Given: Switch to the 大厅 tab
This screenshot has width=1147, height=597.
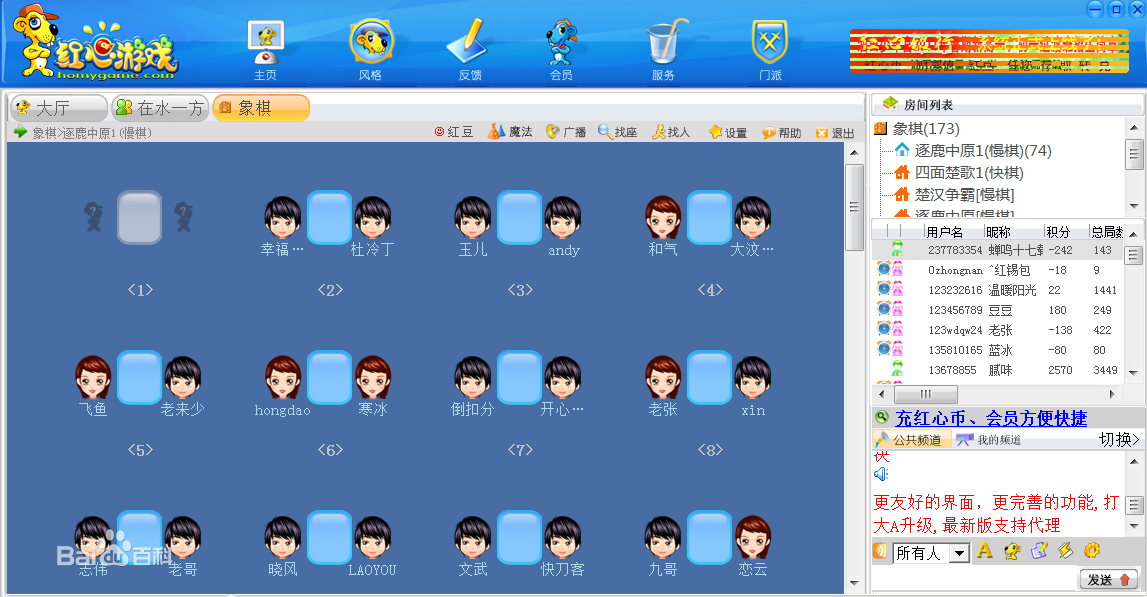Looking at the screenshot, I should pyautogui.click(x=55, y=107).
